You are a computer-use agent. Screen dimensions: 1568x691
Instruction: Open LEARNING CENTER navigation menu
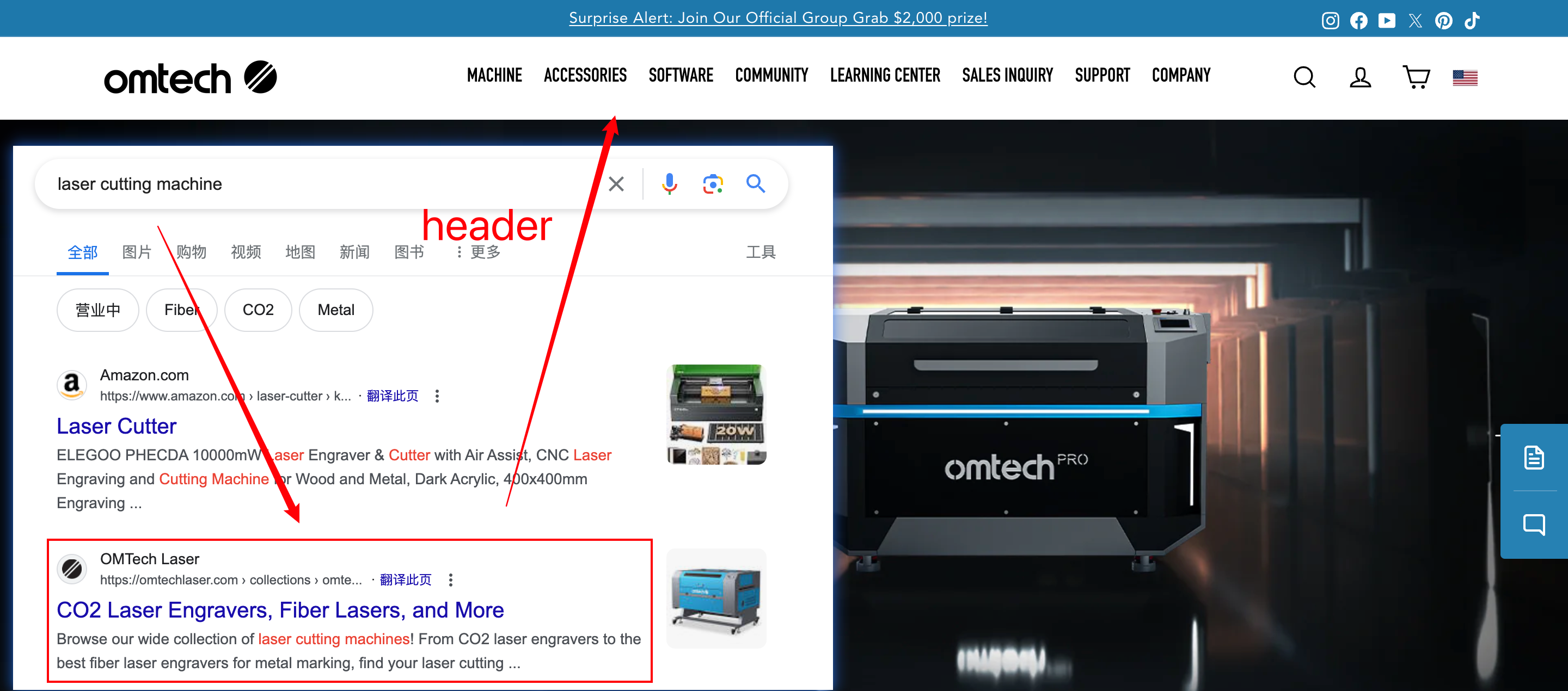click(x=885, y=76)
